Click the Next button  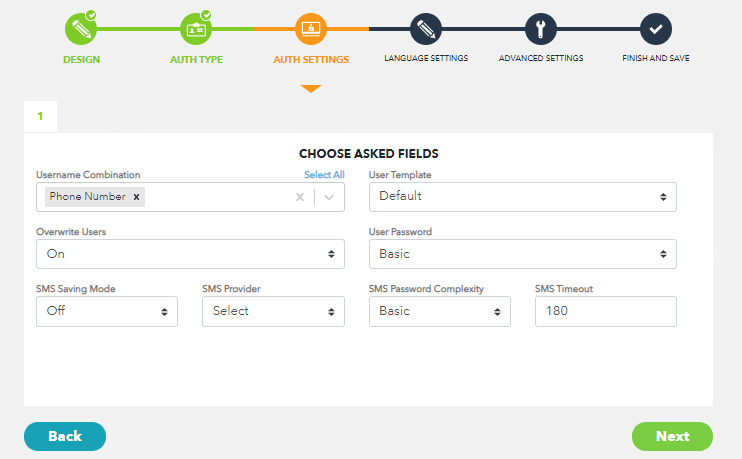[672, 436]
